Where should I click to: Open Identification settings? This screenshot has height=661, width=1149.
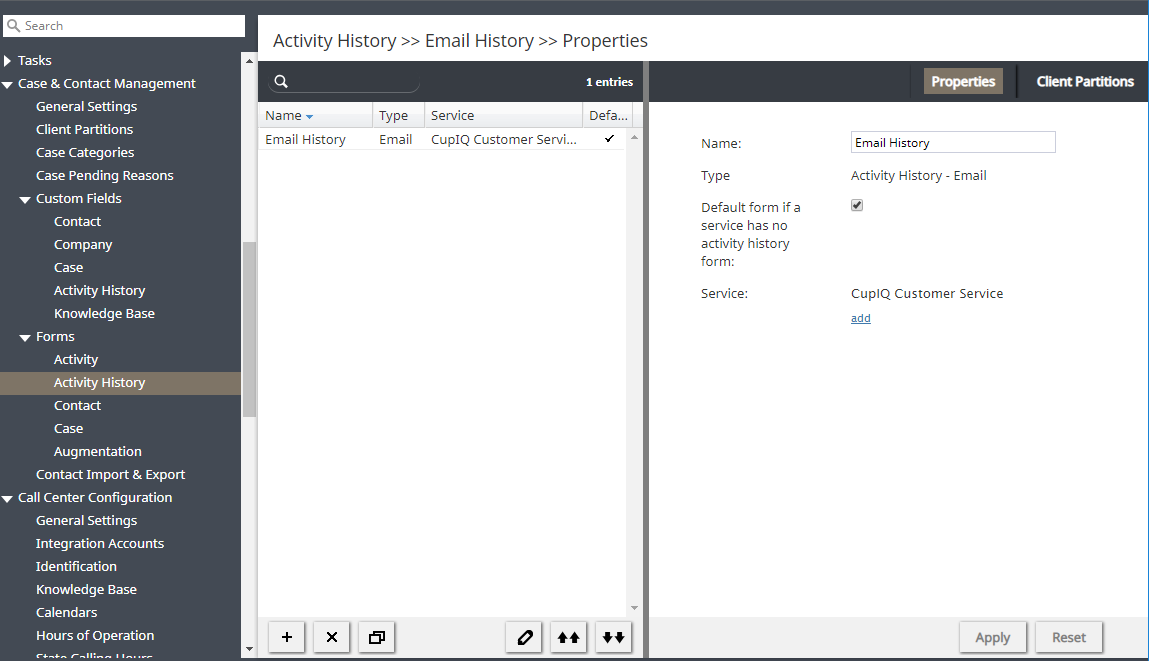tap(76, 566)
